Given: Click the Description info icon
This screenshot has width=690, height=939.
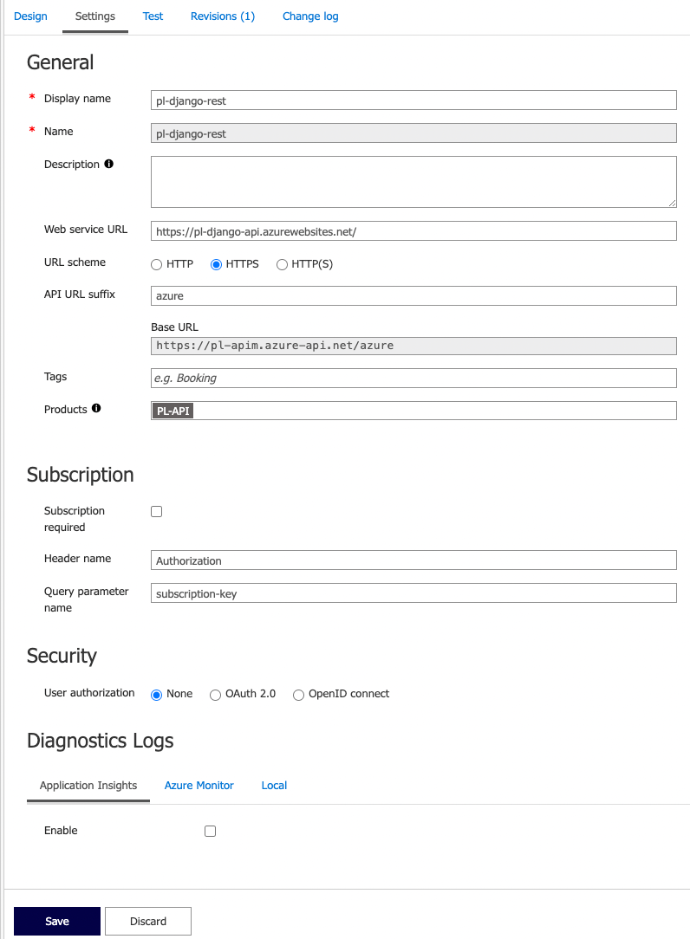Looking at the screenshot, I should pyautogui.click(x=108, y=163).
